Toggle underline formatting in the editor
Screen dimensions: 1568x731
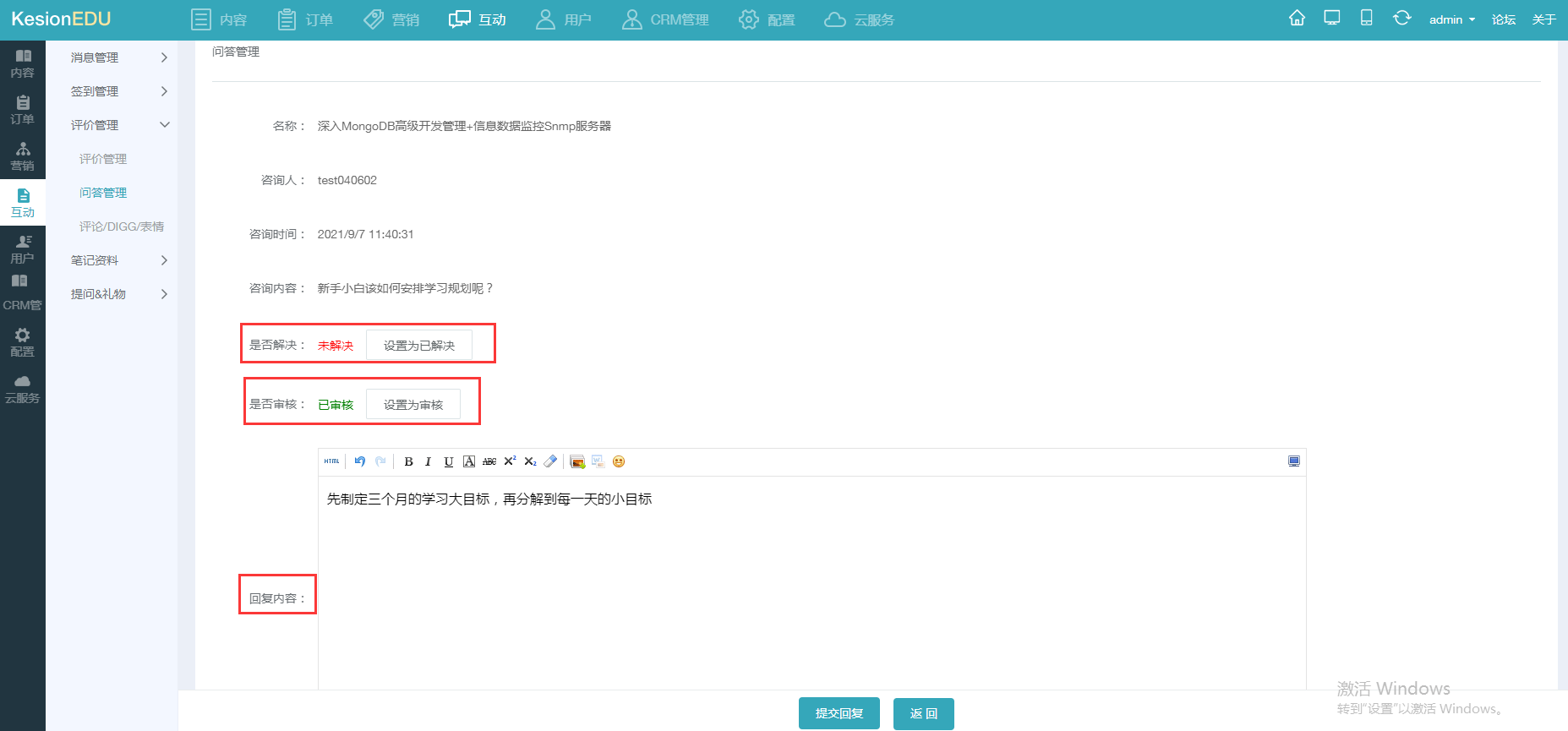pyautogui.click(x=449, y=461)
